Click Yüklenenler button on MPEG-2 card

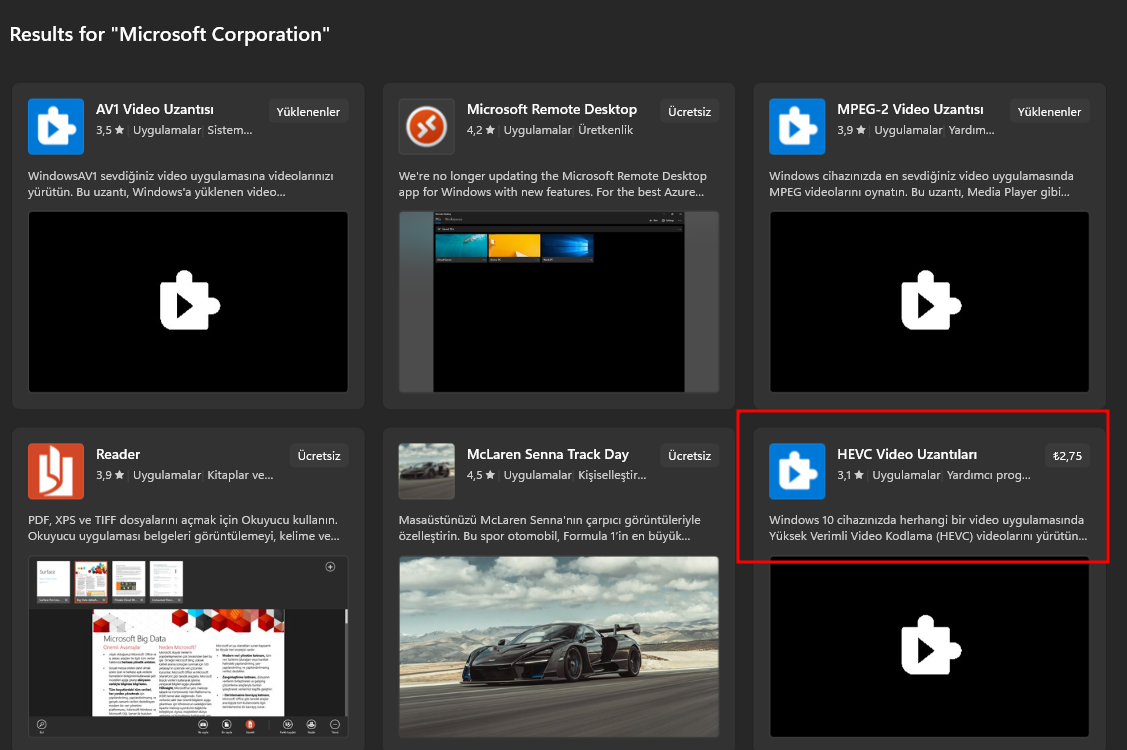(1049, 111)
